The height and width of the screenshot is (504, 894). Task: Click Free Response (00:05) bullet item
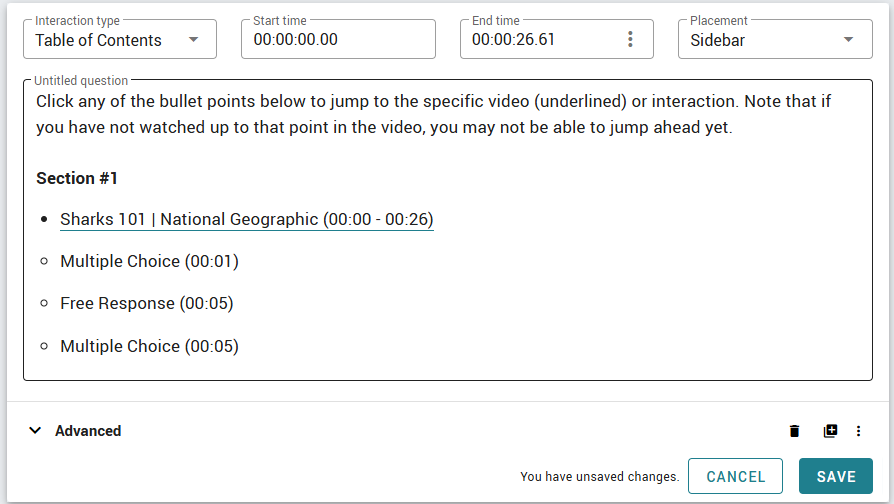pyautogui.click(x=146, y=303)
